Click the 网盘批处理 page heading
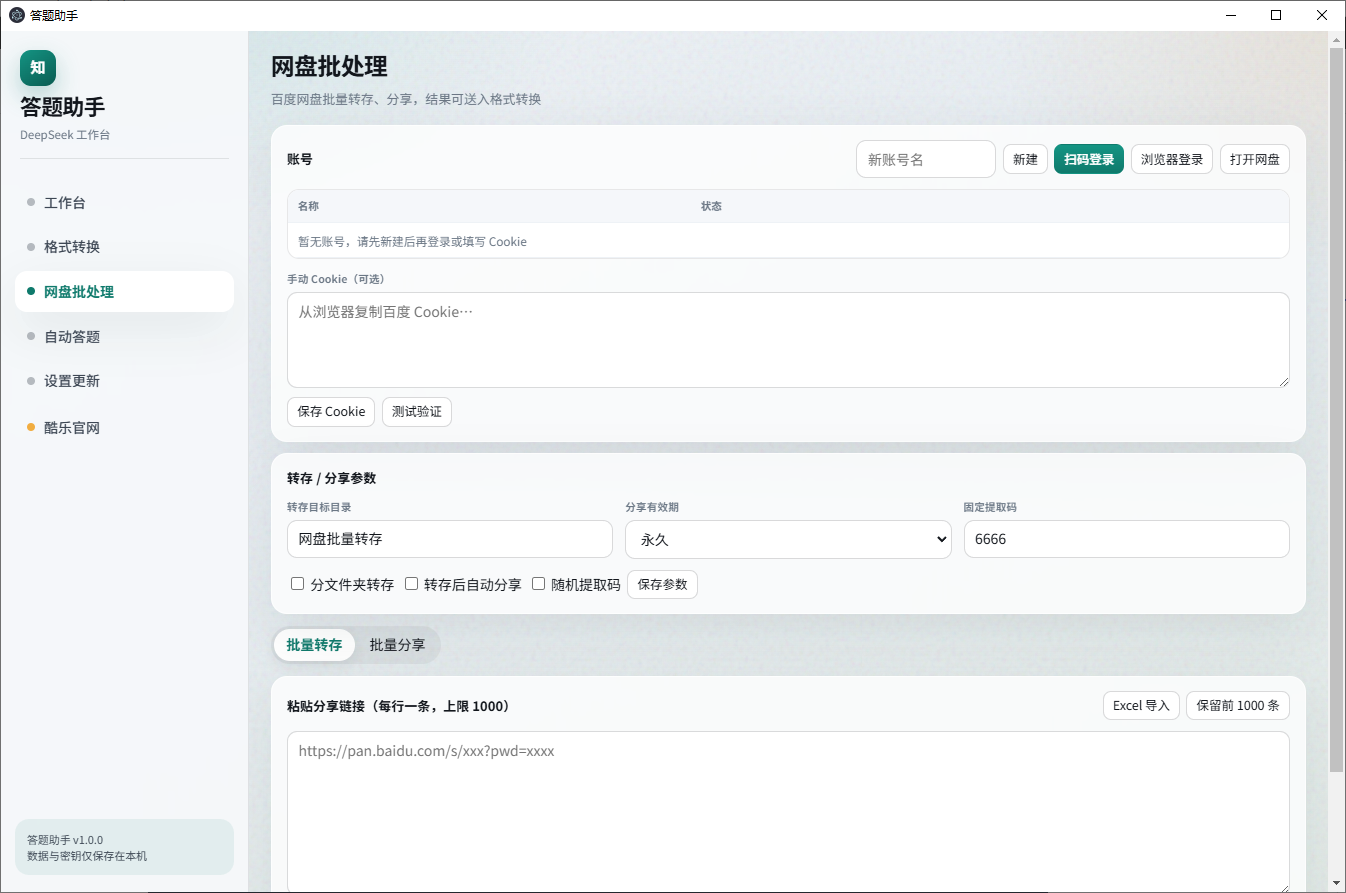The image size is (1346, 893). click(329, 67)
